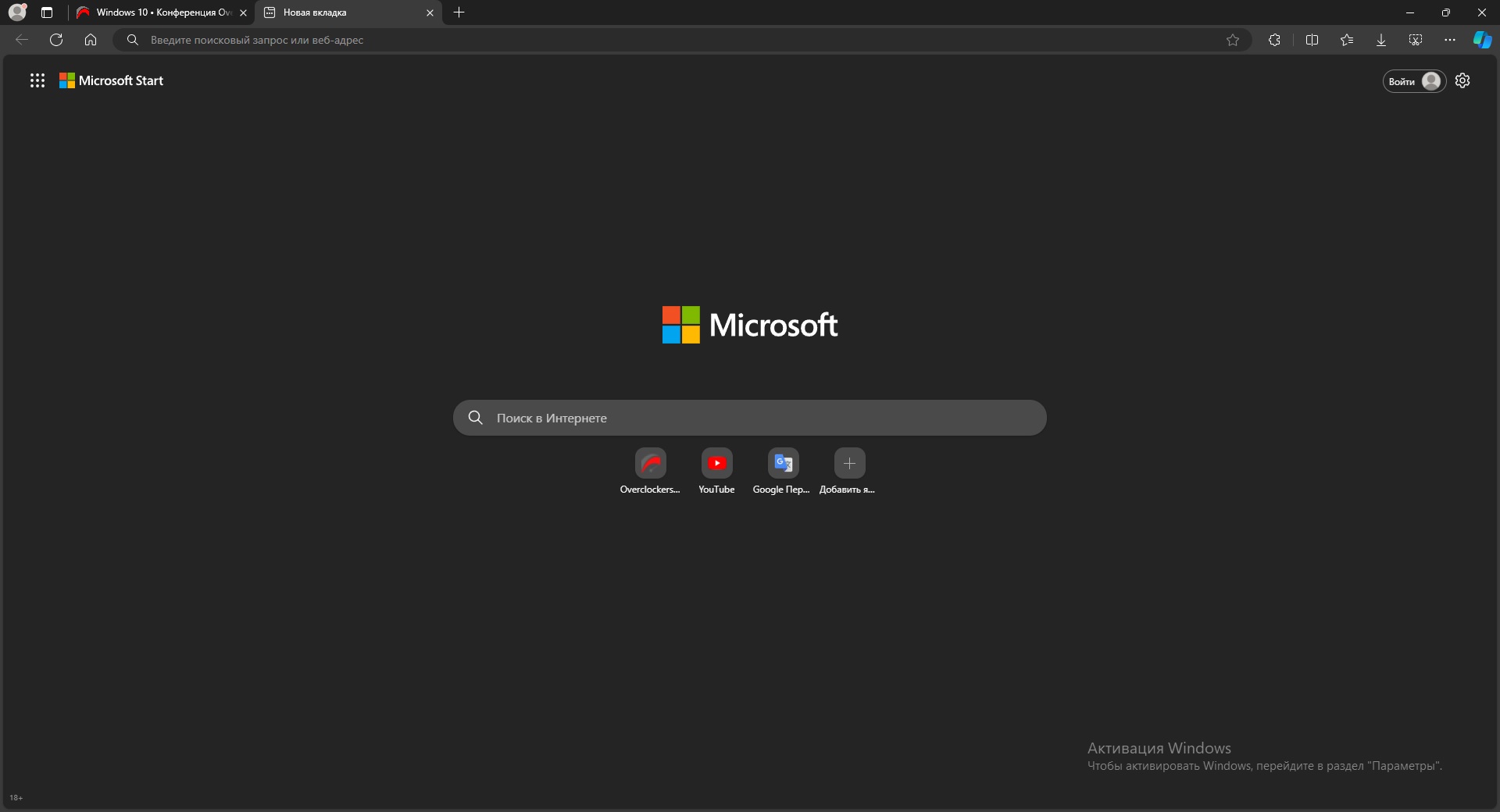Viewport: 1500px width, 812px height.
Task: Toggle Split screen view icon
Action: [x=1312, y=40]
